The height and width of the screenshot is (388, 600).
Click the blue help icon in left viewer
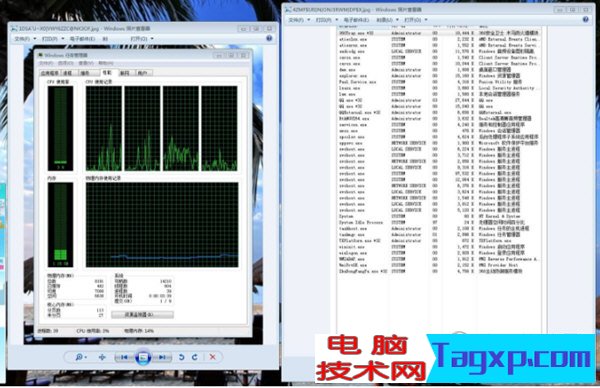(x=269, y=38)
